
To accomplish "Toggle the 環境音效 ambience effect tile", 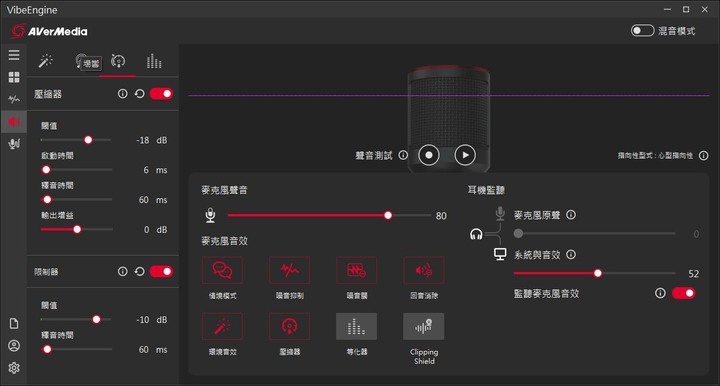I will [222, 326].
